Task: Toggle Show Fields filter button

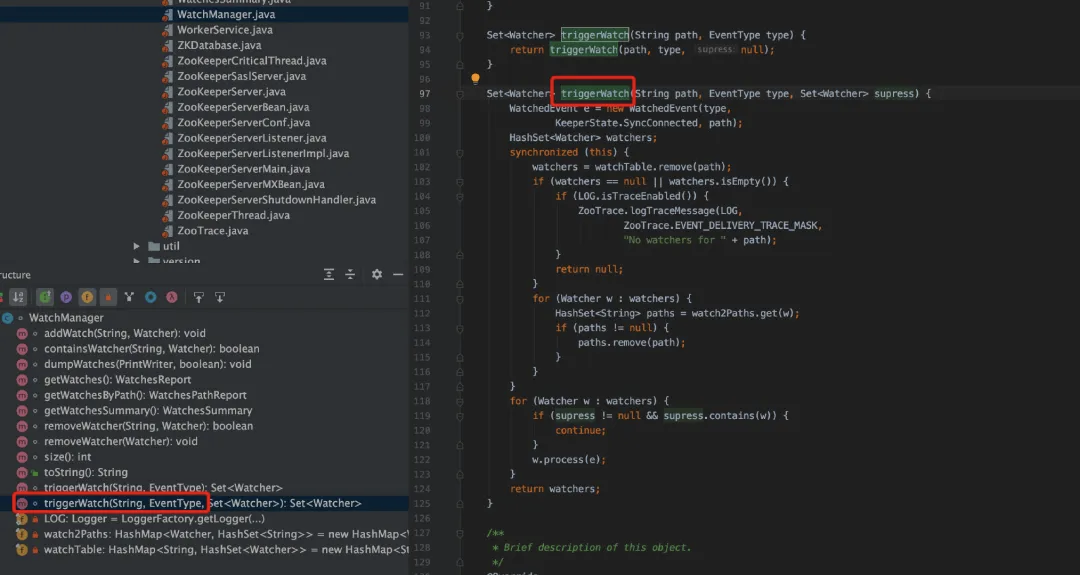Action: coord(87,297)
